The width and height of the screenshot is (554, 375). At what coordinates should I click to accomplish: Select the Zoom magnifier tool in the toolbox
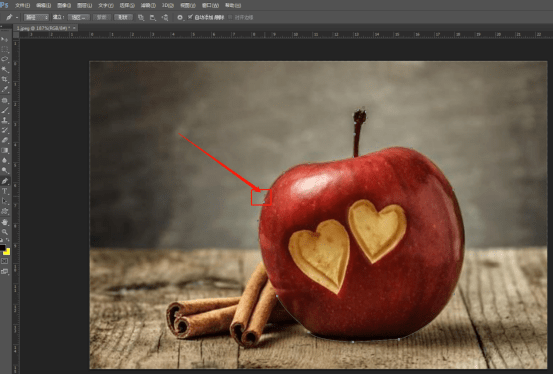pyautogui.click(x=5, y=232)
